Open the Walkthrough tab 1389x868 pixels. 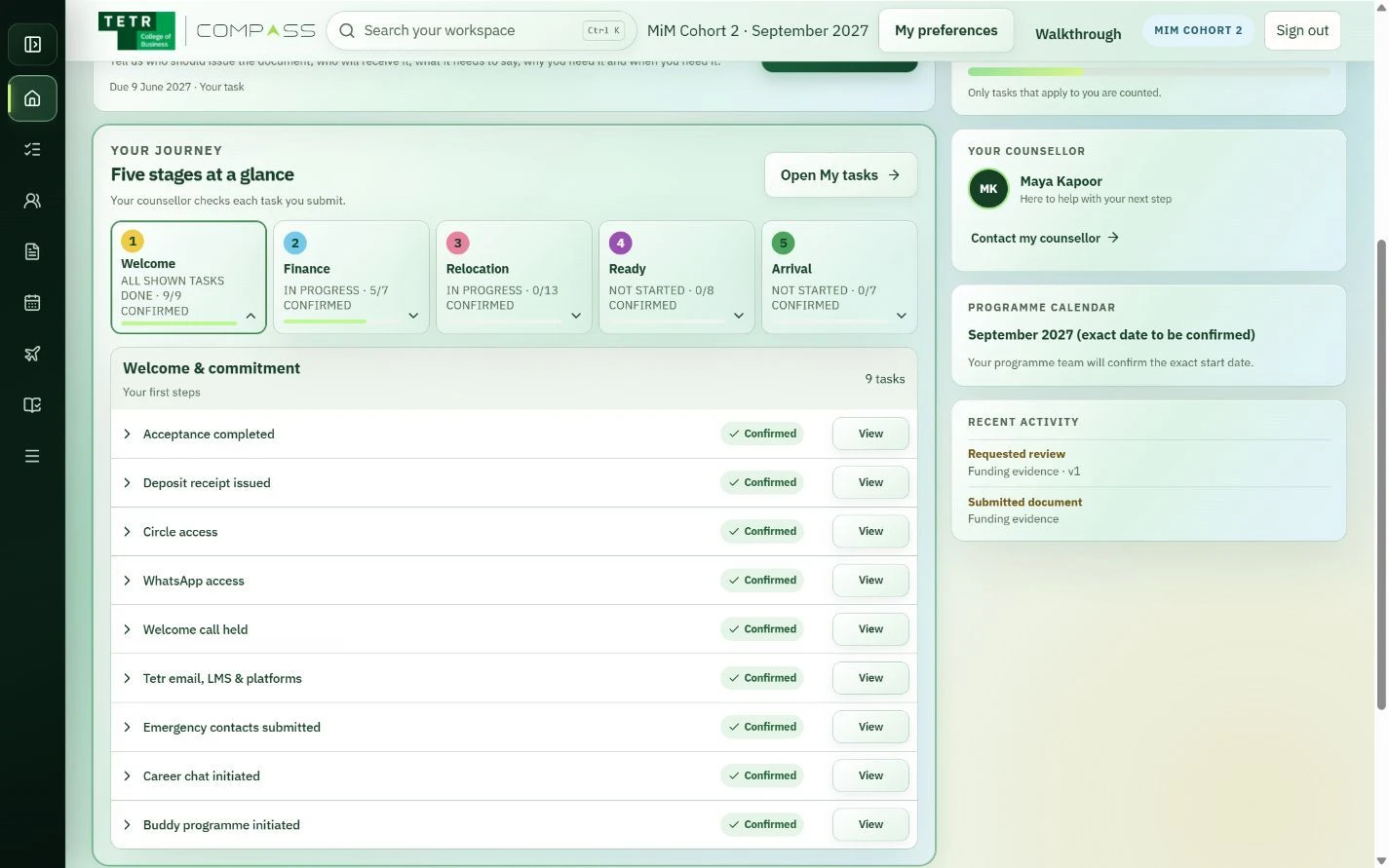pos(1078,34)
